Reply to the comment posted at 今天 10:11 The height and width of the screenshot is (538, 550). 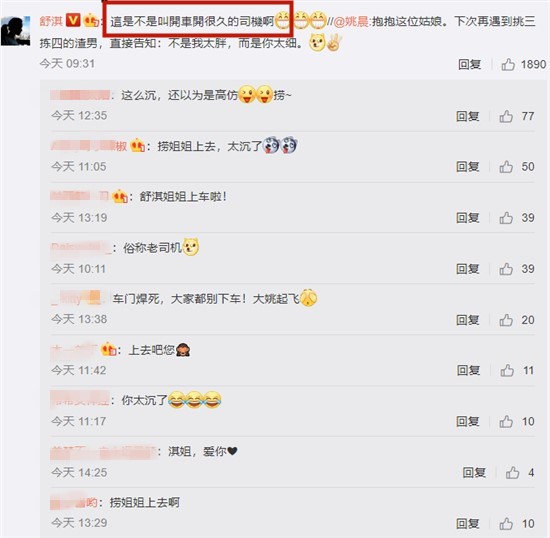(x=468, y=269)
